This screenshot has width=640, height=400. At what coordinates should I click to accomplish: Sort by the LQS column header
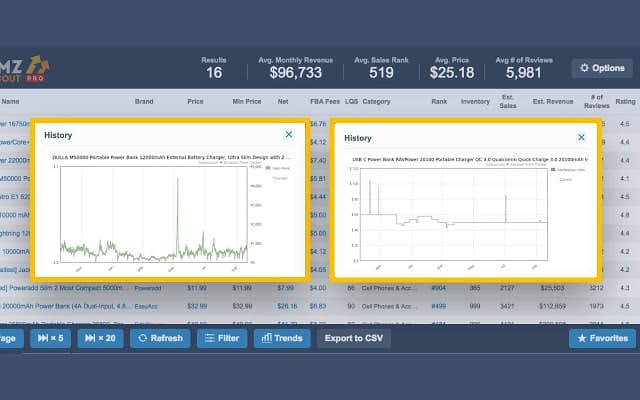351,101
